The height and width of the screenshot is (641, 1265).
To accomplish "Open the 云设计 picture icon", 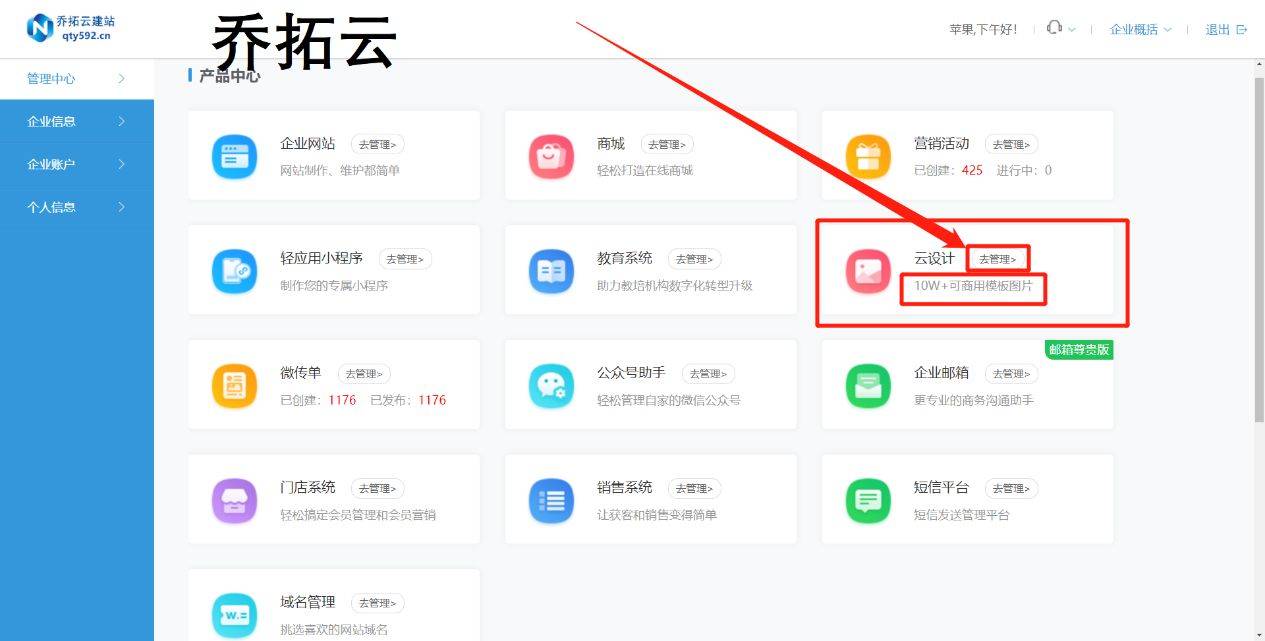I will coord(868,272).
